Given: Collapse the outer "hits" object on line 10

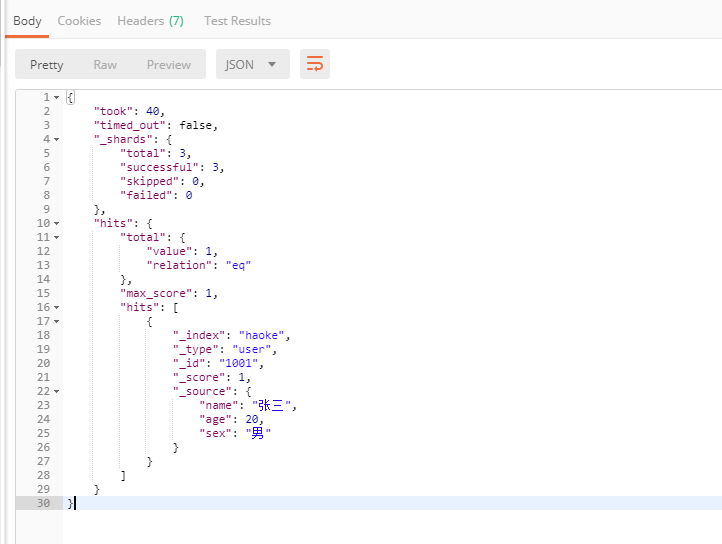Looking at the screenshot, I should click(57, 223).
